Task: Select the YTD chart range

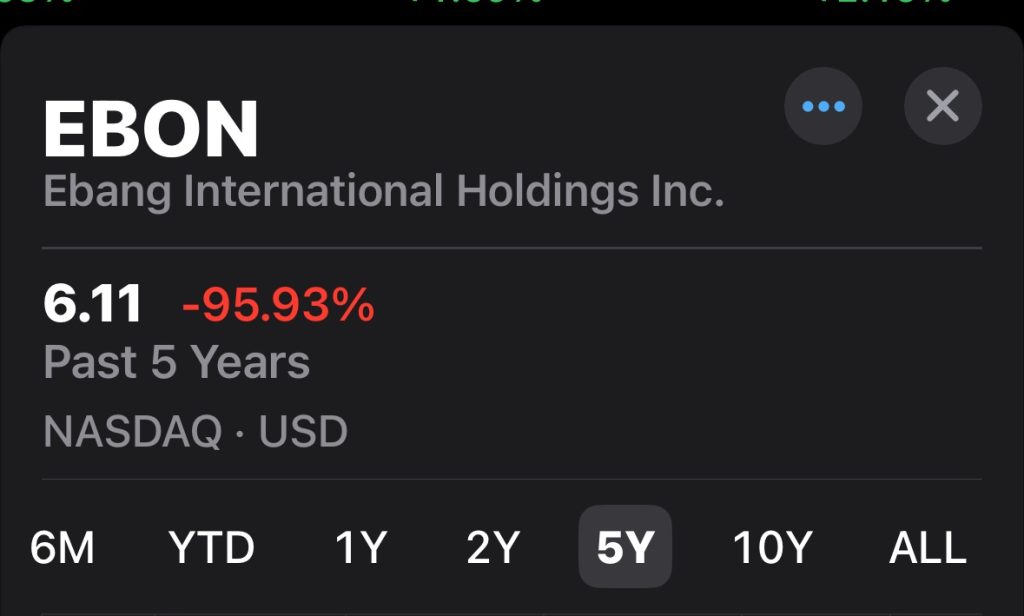Action: [x=212, y=548]
